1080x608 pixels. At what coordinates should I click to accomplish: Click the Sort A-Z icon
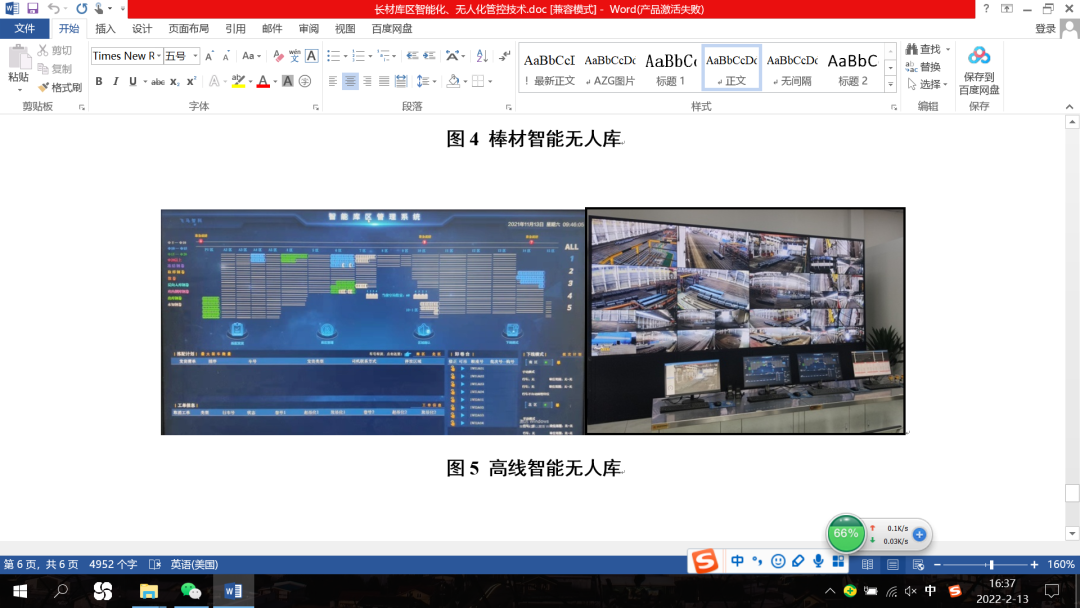(481, 56)
